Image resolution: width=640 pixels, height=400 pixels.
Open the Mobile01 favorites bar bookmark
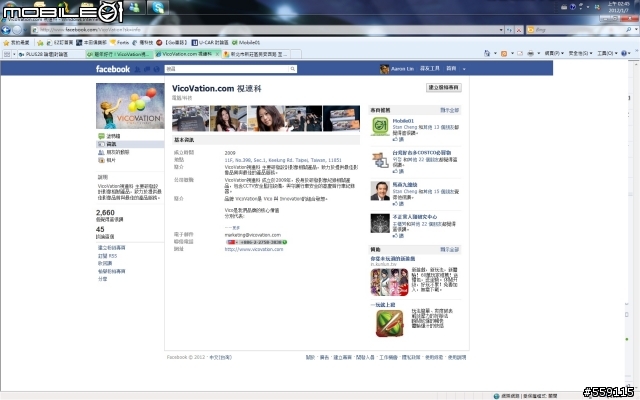246,42
